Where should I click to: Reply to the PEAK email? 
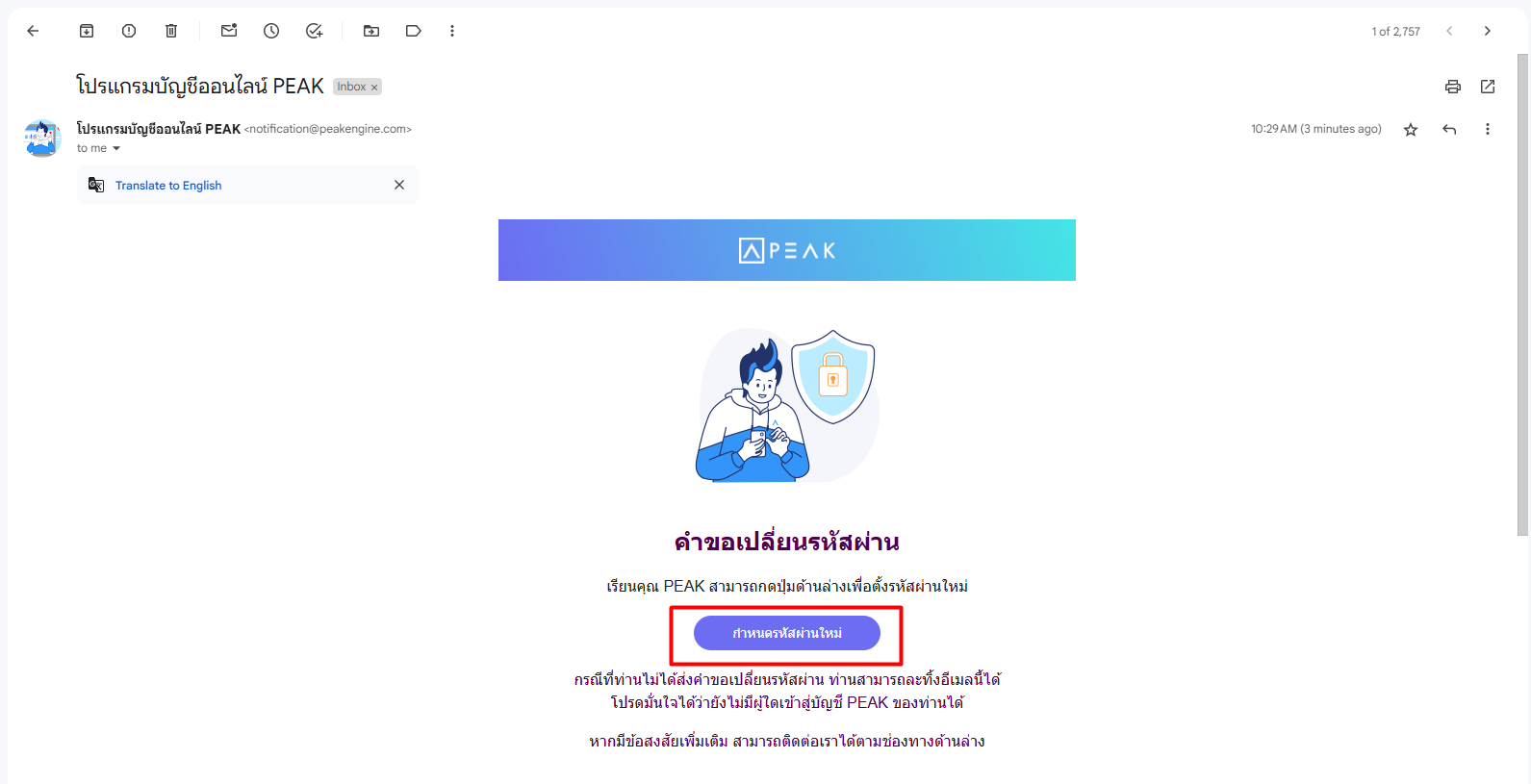(x=1449, y=129)
